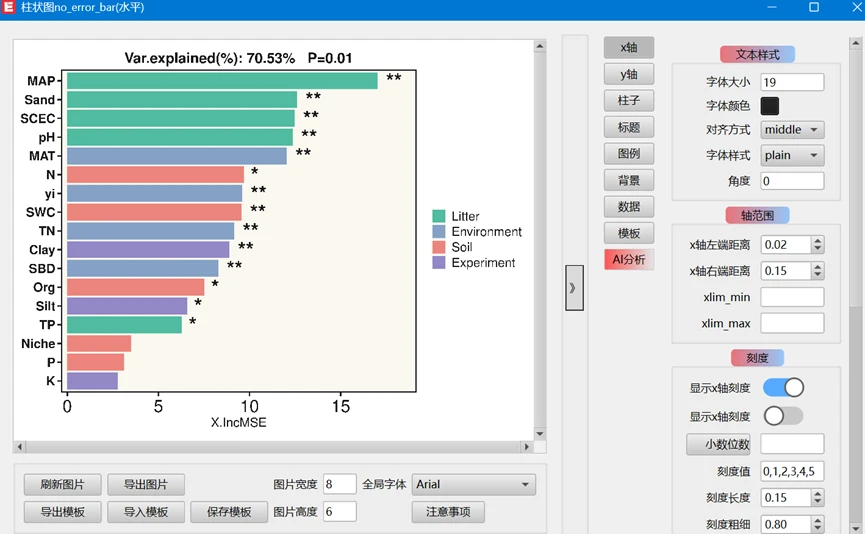The height and width of the screenshot is (534, 865).
Task: Click the chart preview scroll-down arrow
Action: [540, 434]
